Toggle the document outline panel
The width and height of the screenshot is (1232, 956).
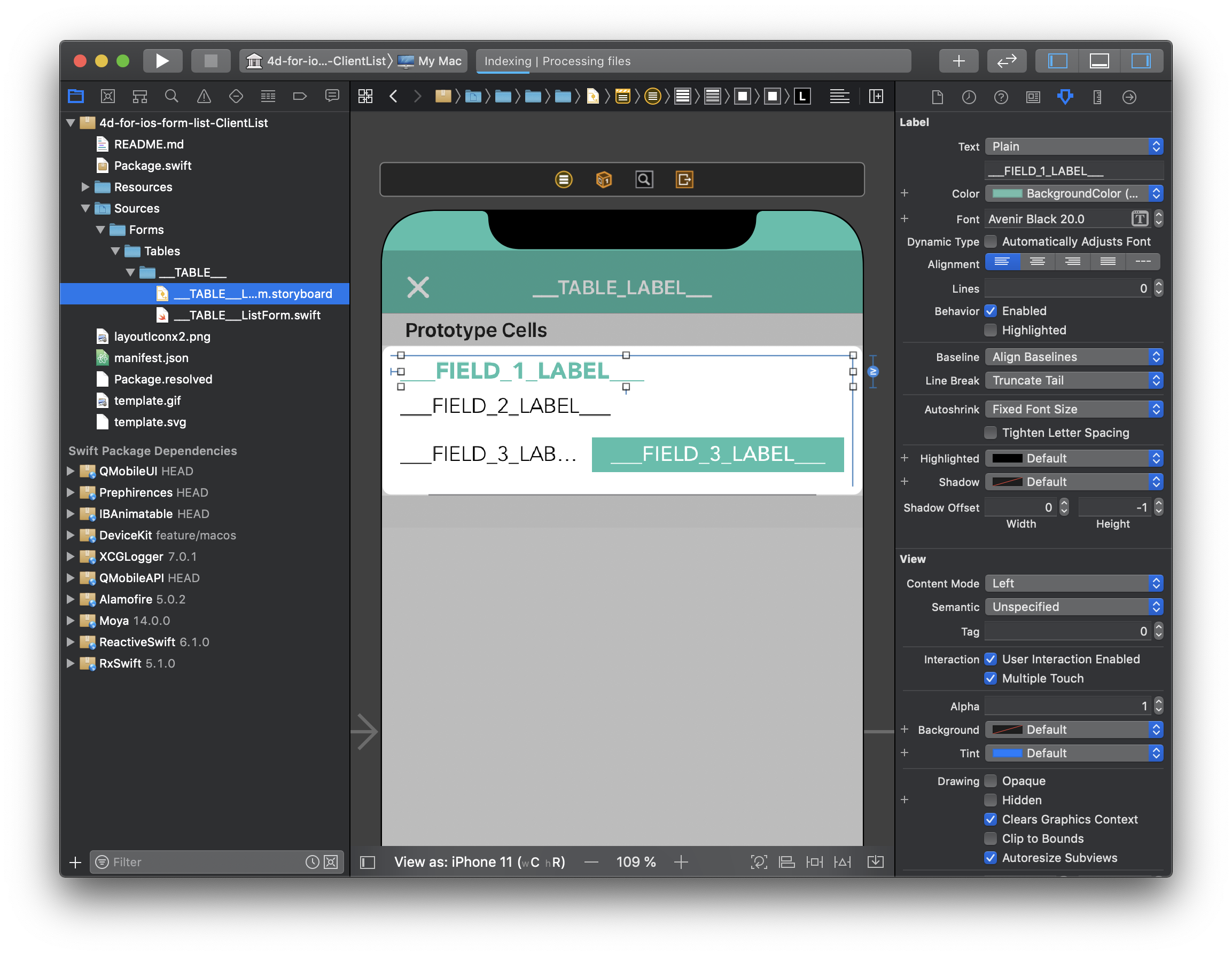tap(368, 862)
